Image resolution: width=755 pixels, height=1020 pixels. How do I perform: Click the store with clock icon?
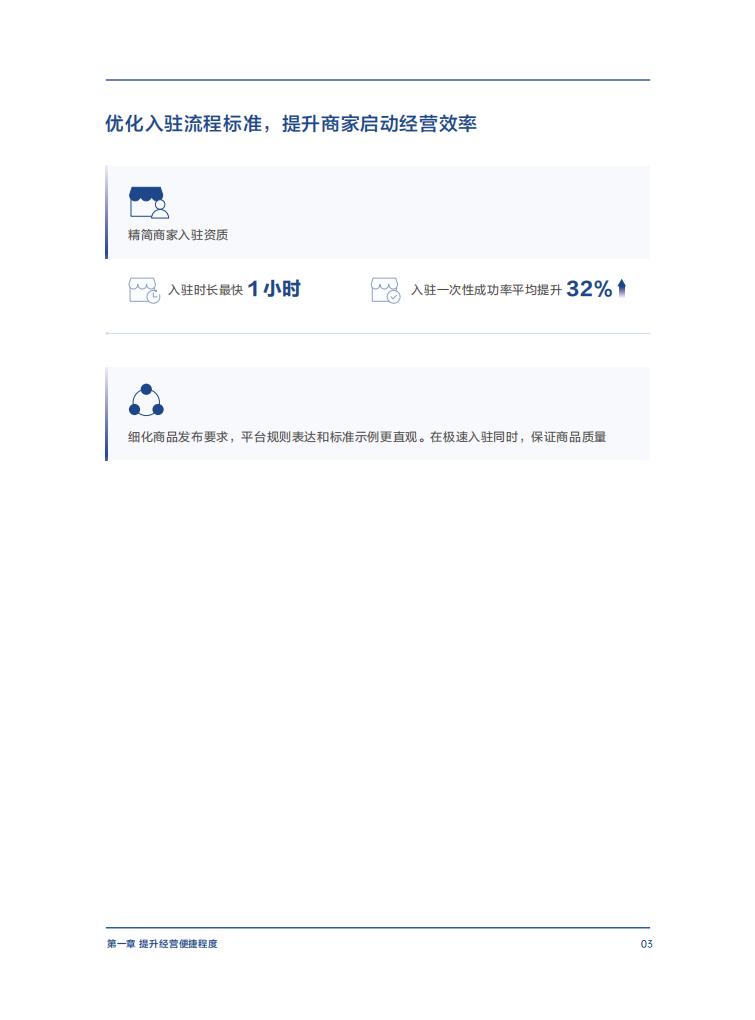pyautogui.click(x=144, y=290)
